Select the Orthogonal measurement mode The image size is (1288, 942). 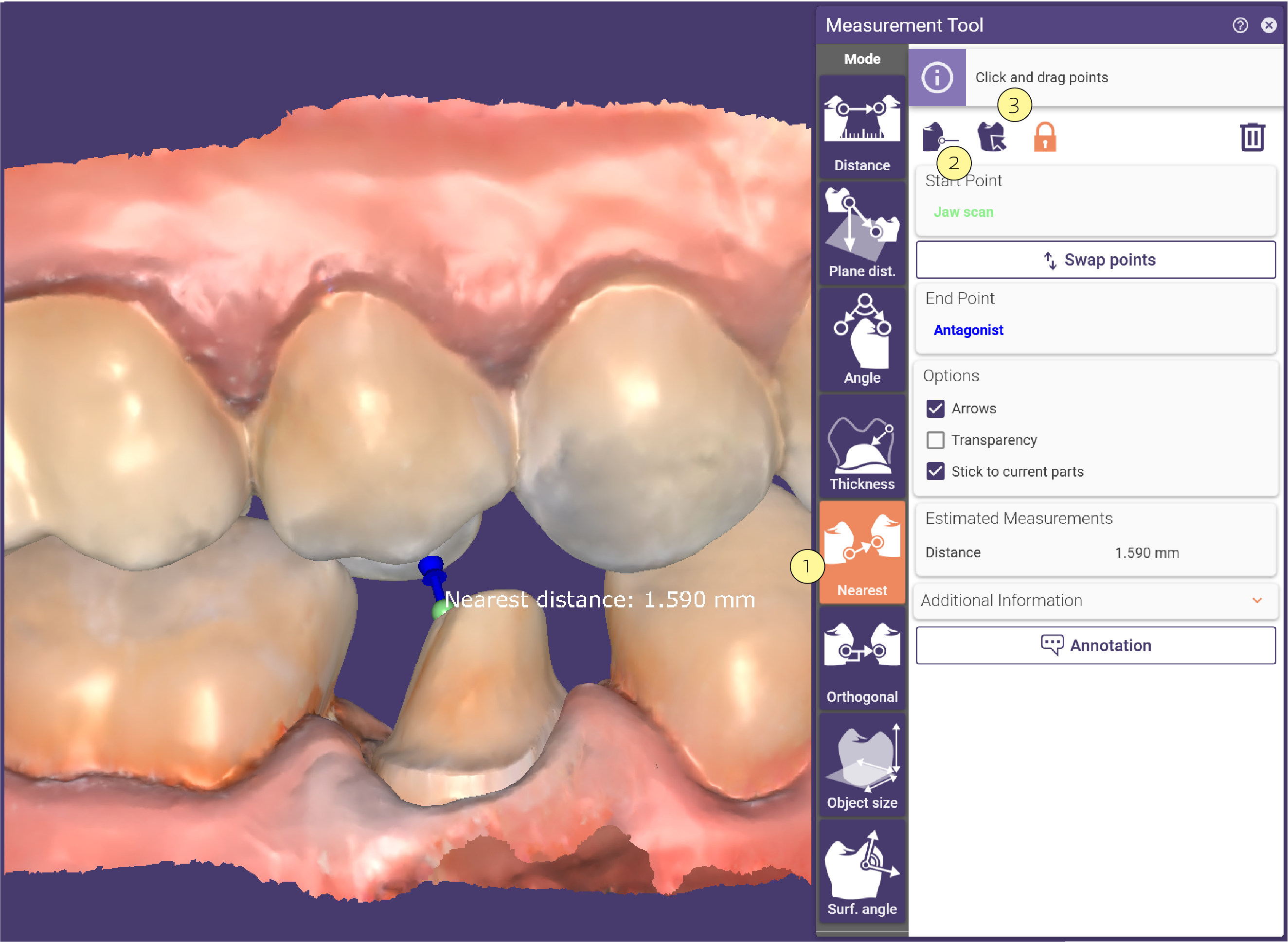861,658
